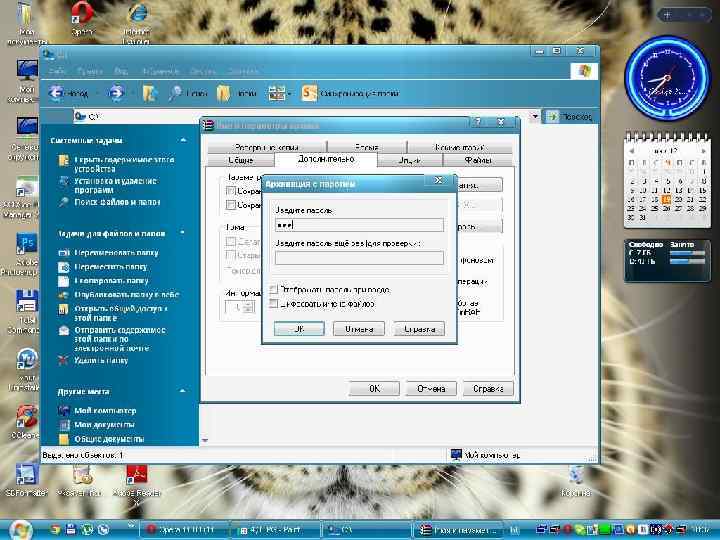Switch to the 'Время' tab

366,147
